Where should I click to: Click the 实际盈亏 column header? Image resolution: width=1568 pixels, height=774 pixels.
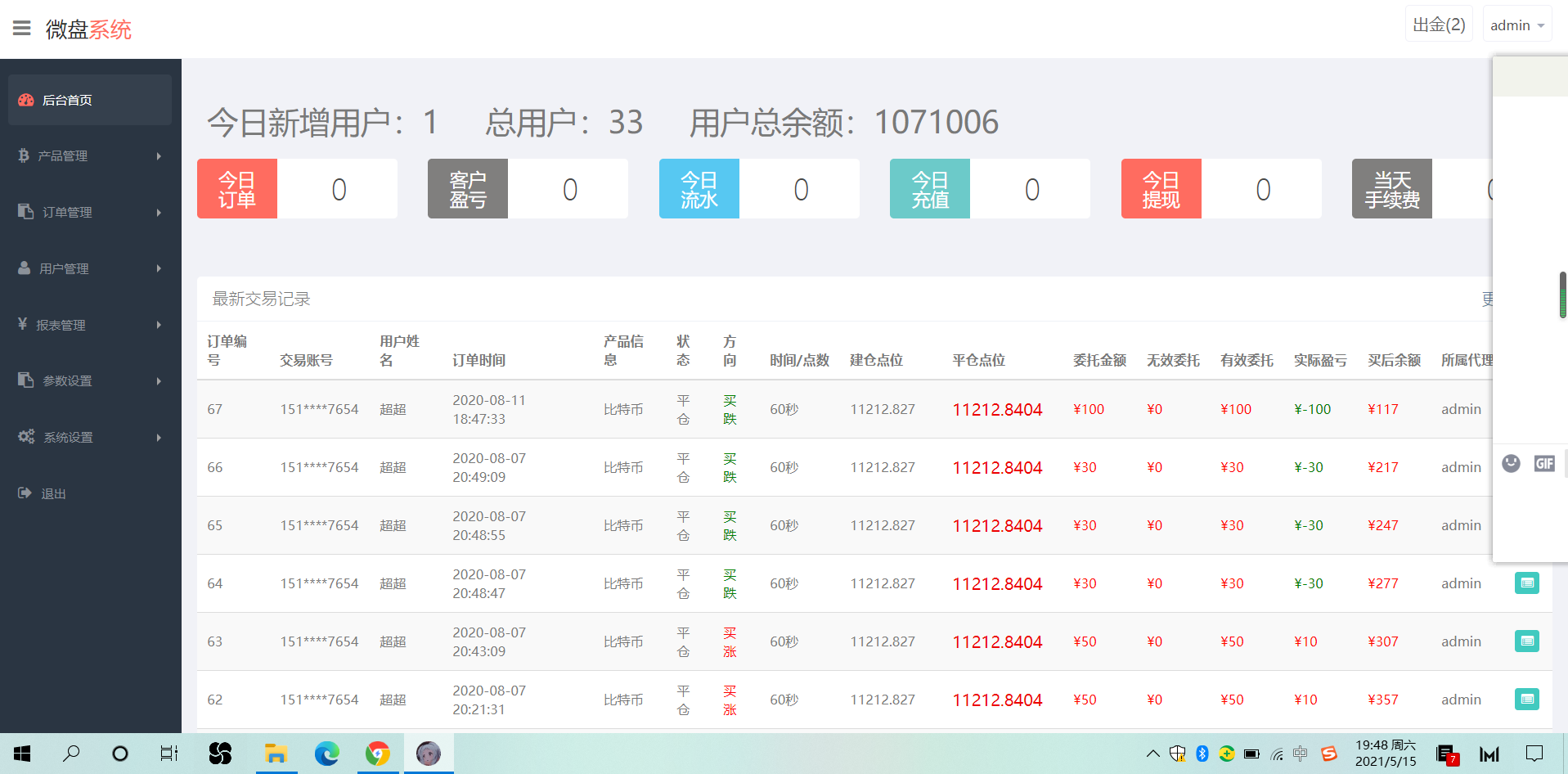(x=1320, y=360)
